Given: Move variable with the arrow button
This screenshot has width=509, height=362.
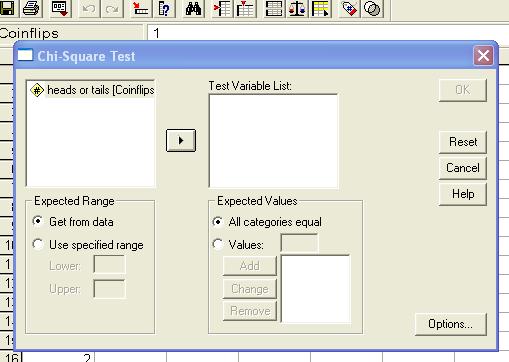Looking at the screenshot, I should (181, 140).
